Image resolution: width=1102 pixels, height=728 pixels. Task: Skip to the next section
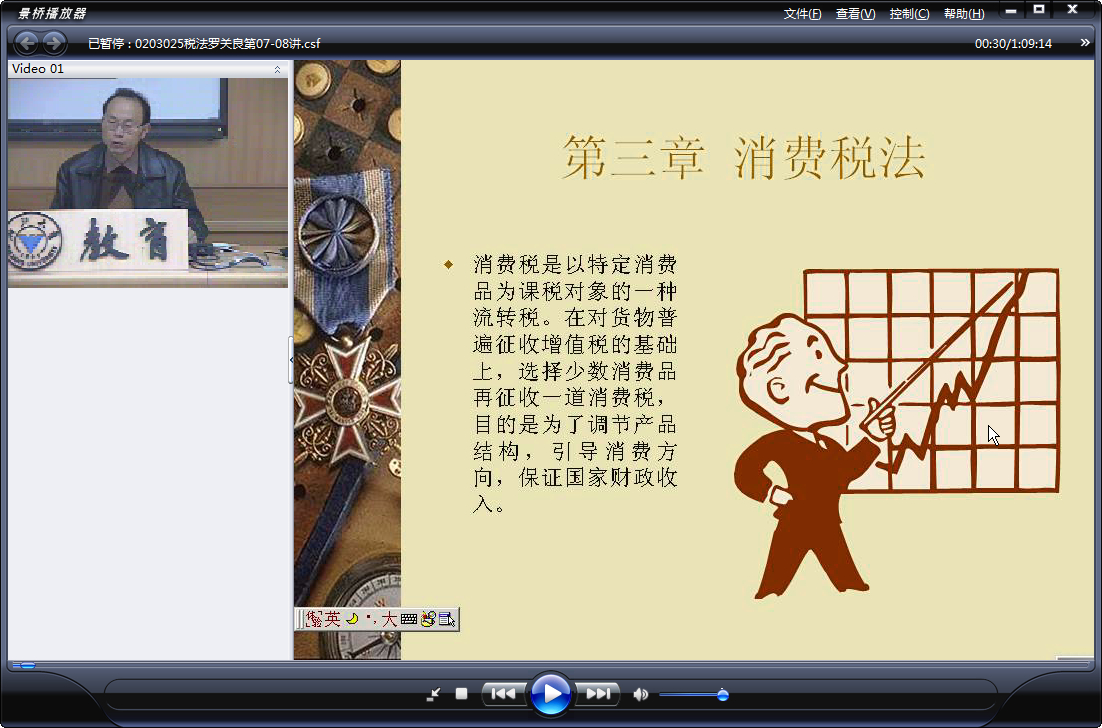tap(597, 694)
